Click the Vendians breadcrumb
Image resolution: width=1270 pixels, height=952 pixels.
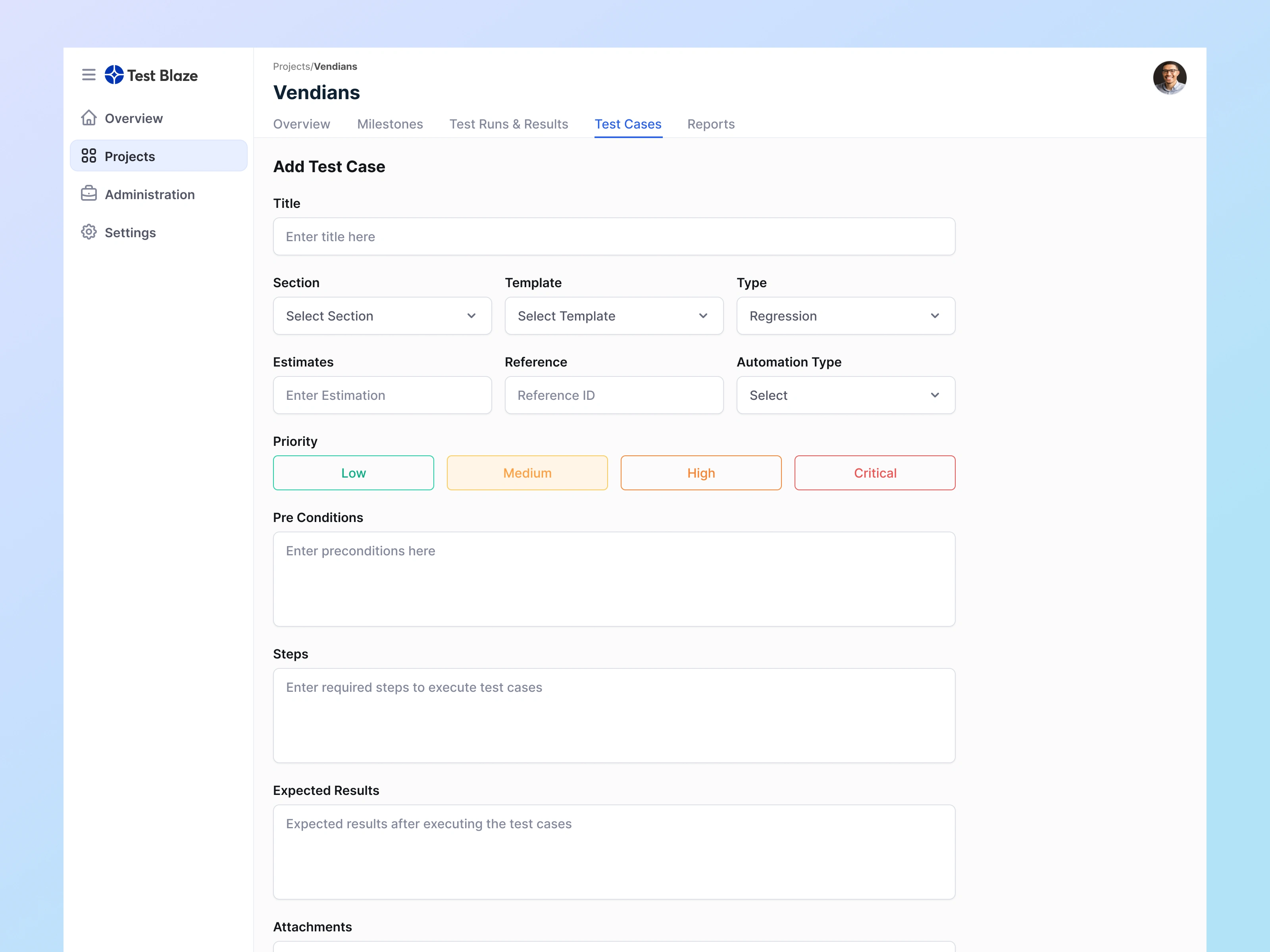pos(335,67)
